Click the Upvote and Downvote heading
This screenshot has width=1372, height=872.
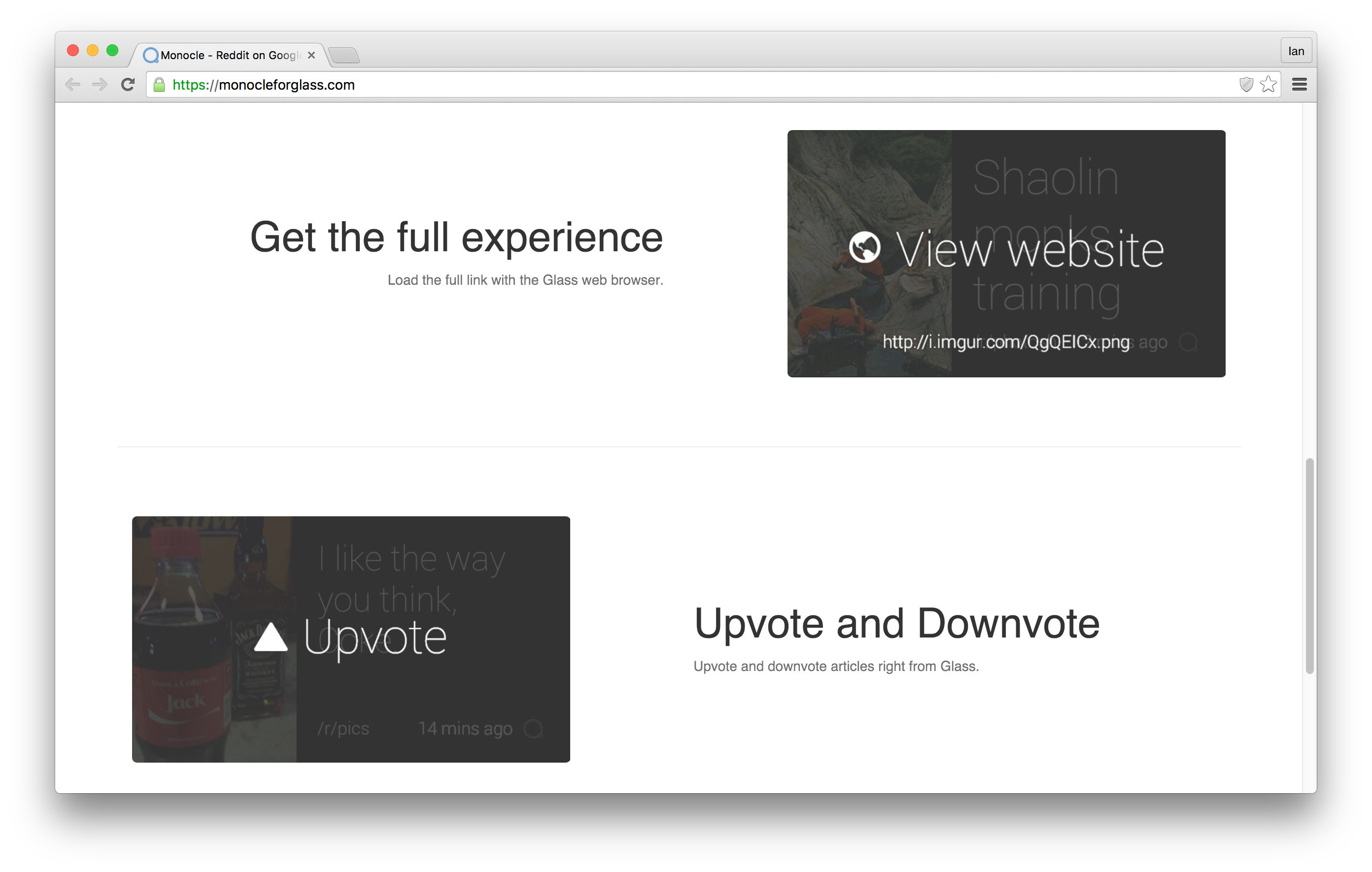(x=896, y=624)
